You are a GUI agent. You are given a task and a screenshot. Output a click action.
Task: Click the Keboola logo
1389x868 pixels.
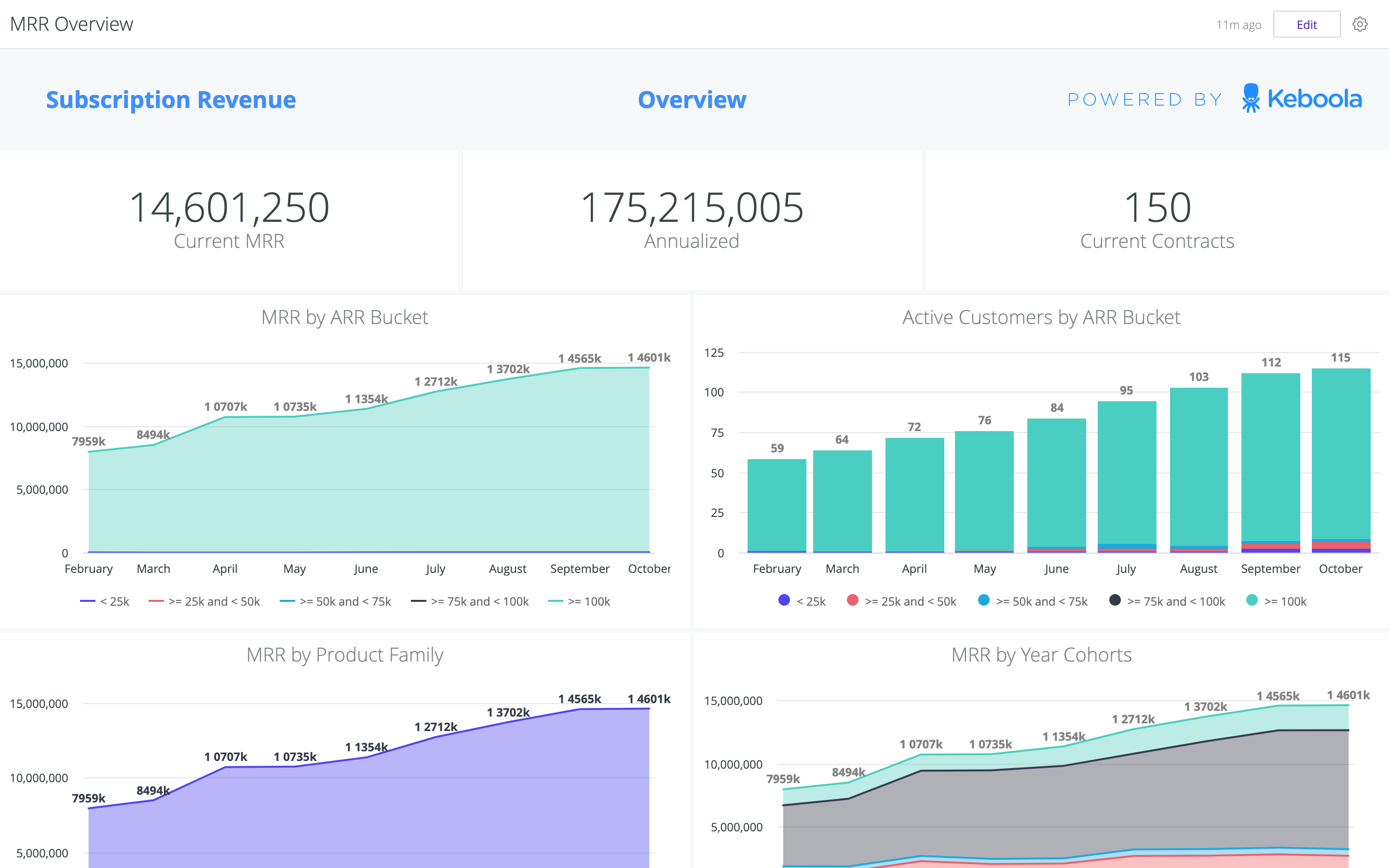(1302, 98)
